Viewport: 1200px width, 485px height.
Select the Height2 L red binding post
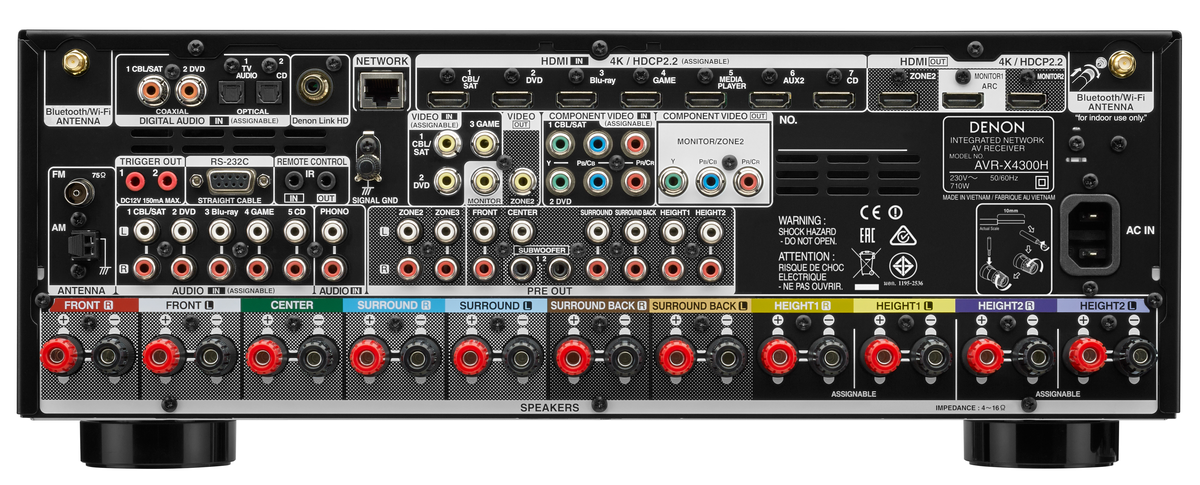1086,356
